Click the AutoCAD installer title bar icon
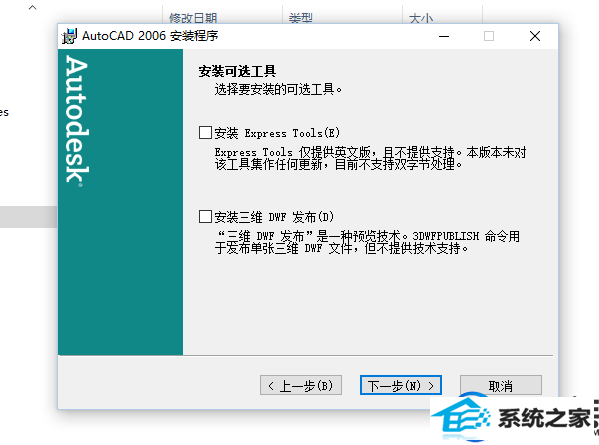 [x=69, y=36]
